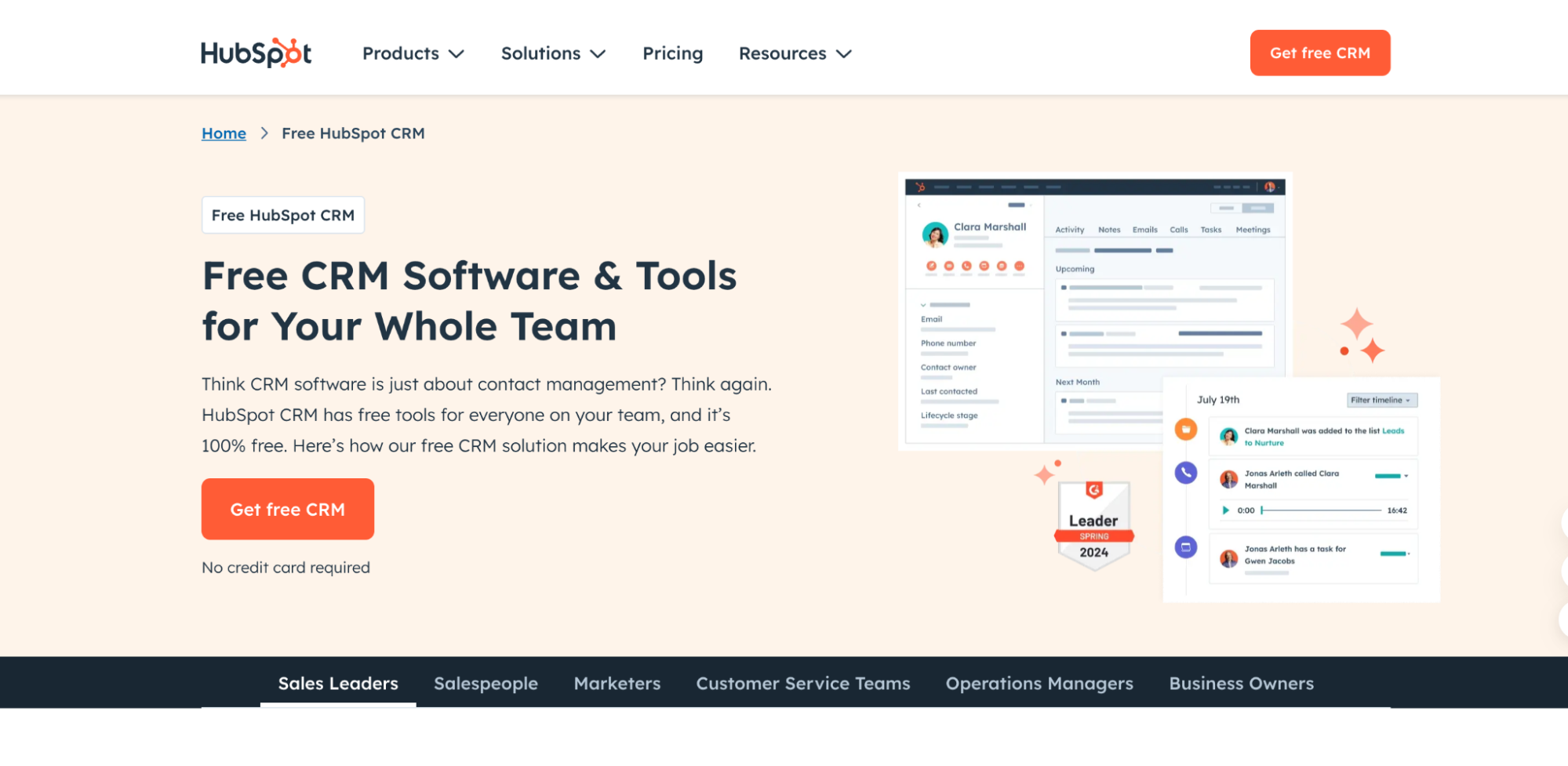The image size is (1568, 766).
Task: Click the large orange Get free CRM button
Action: pyautogui.click(x=288, y=509)
